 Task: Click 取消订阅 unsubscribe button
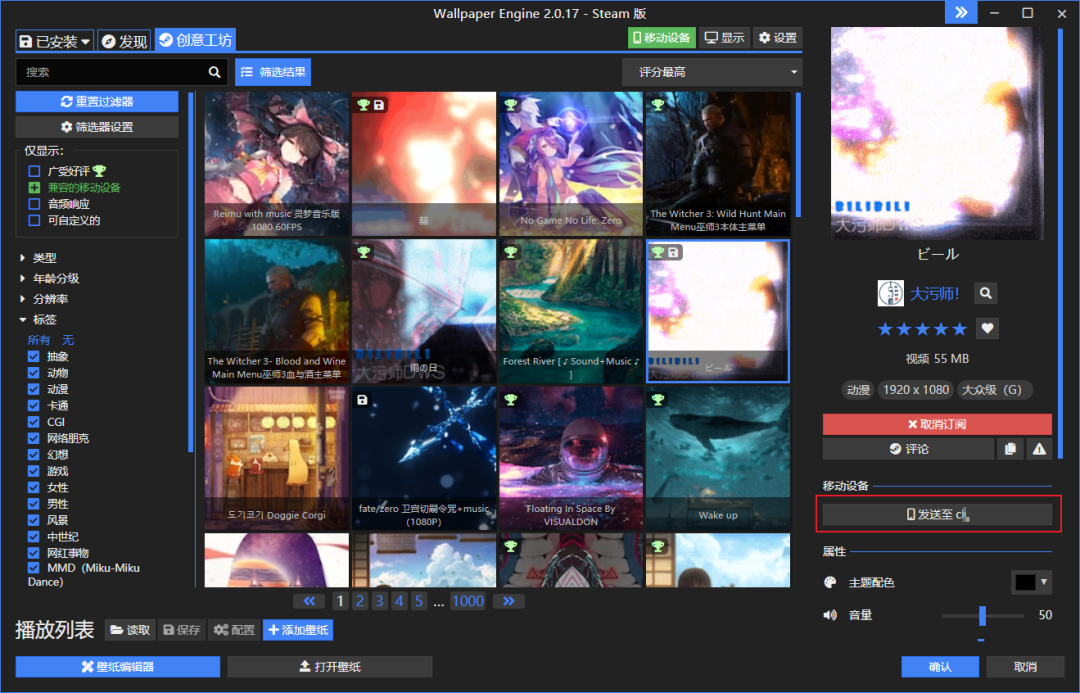tap(937, 424)
